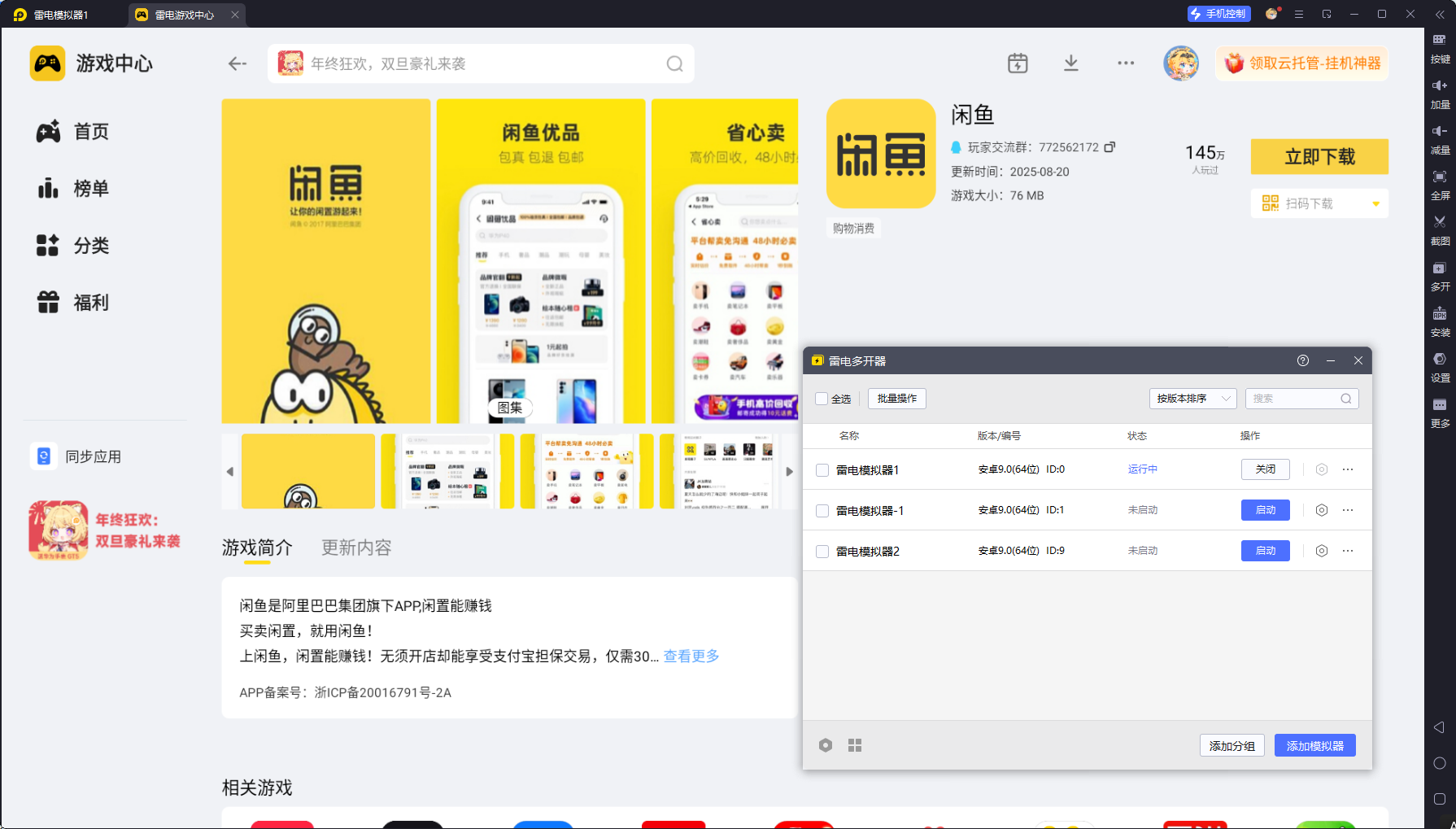Image resolution: width=1456 pixels, height=829 pixels.
Task: Open more options for 雷电模拟器2
Action: click(1348, 551)
